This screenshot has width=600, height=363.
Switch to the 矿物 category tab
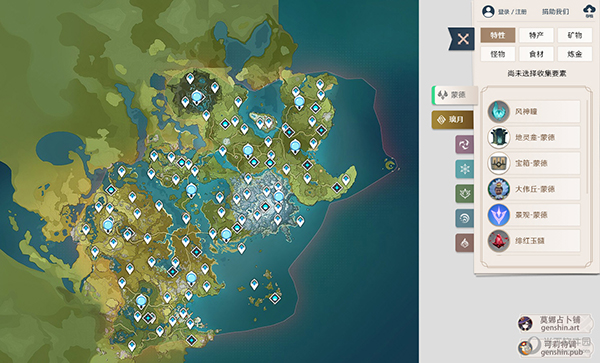(575, 35)
